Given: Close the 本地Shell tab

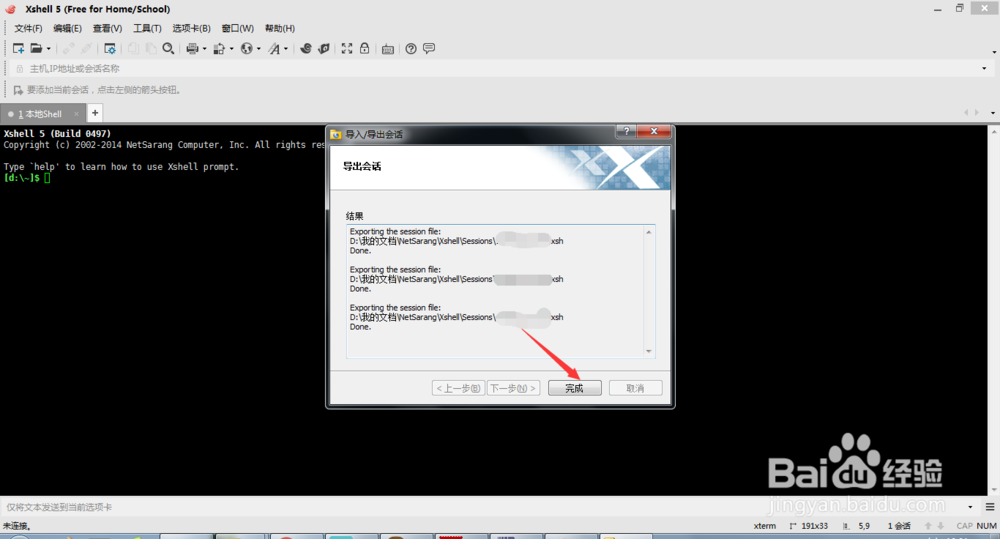Looking at the screenshot, I should 76,114.
